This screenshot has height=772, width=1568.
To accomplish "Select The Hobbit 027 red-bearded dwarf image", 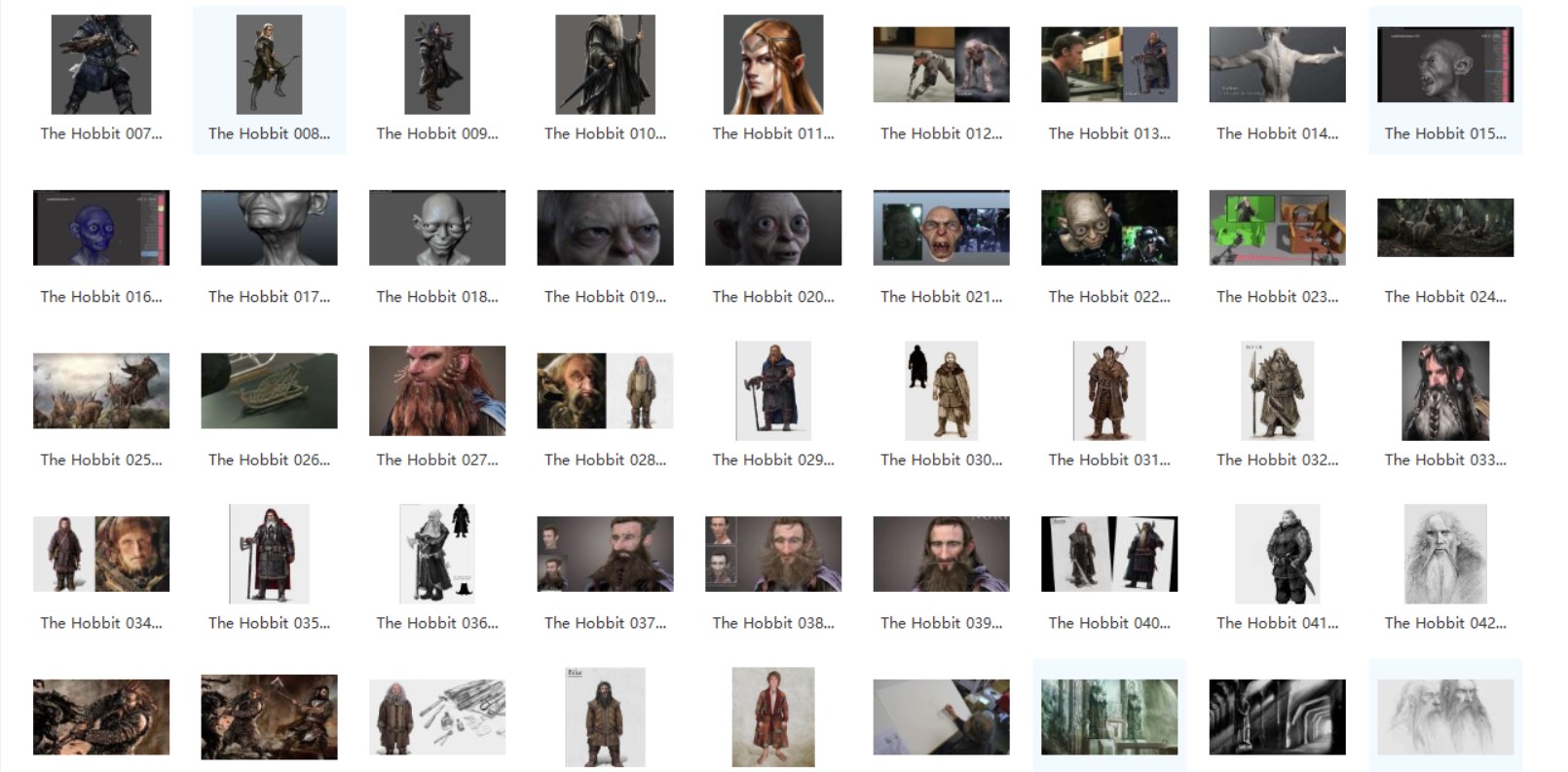I will click(x=437, y=390).
